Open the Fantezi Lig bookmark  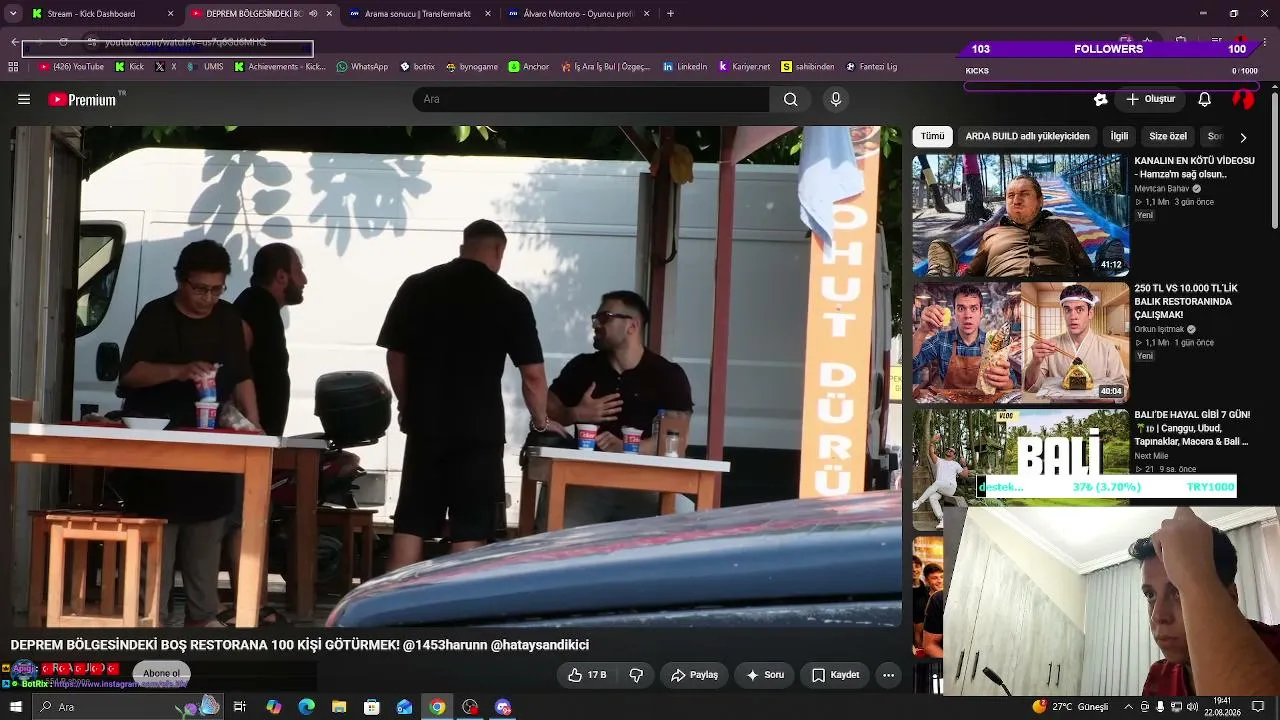[x=871, y=67]
